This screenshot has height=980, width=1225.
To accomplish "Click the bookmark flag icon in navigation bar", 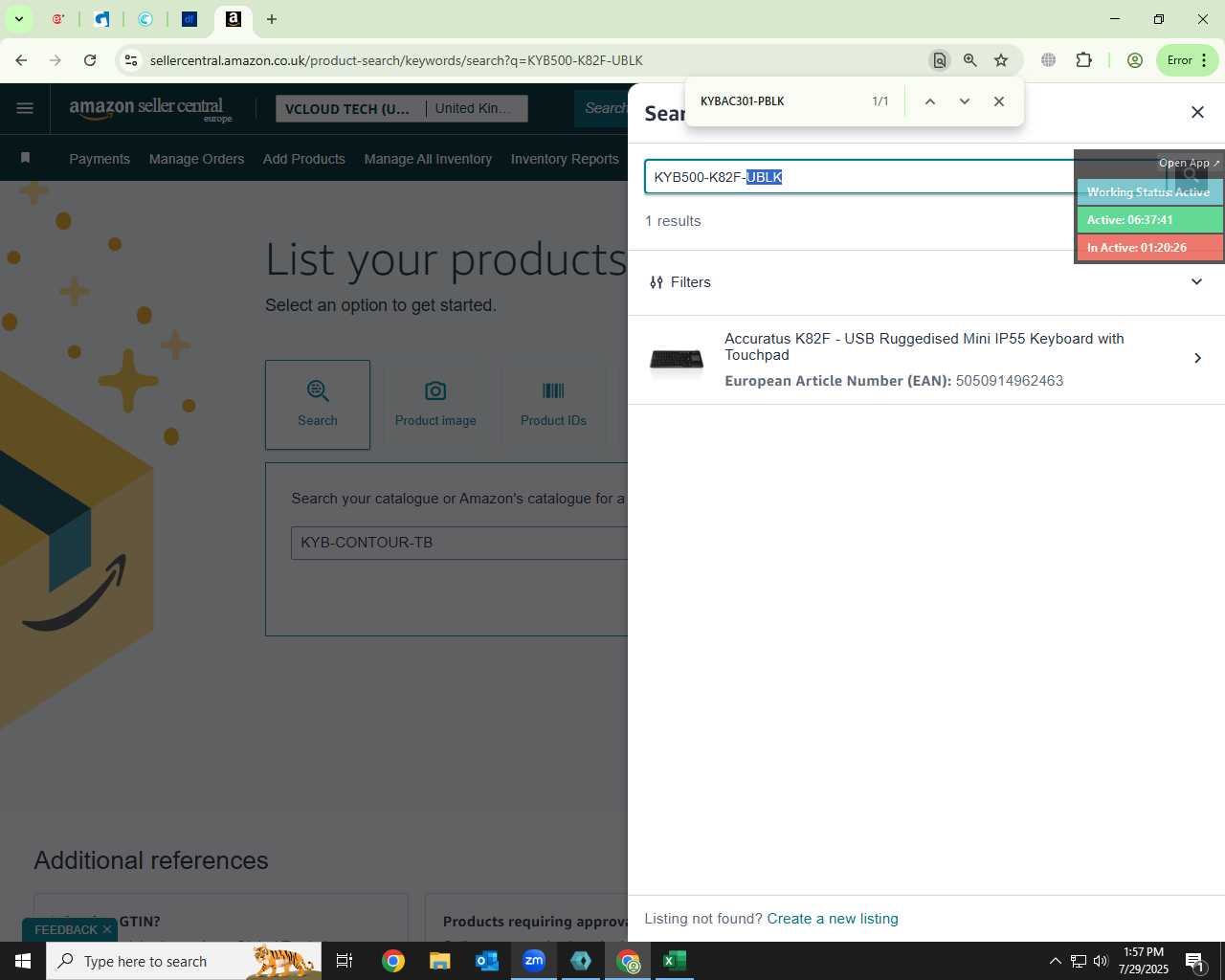I will [x=26, y=158].
